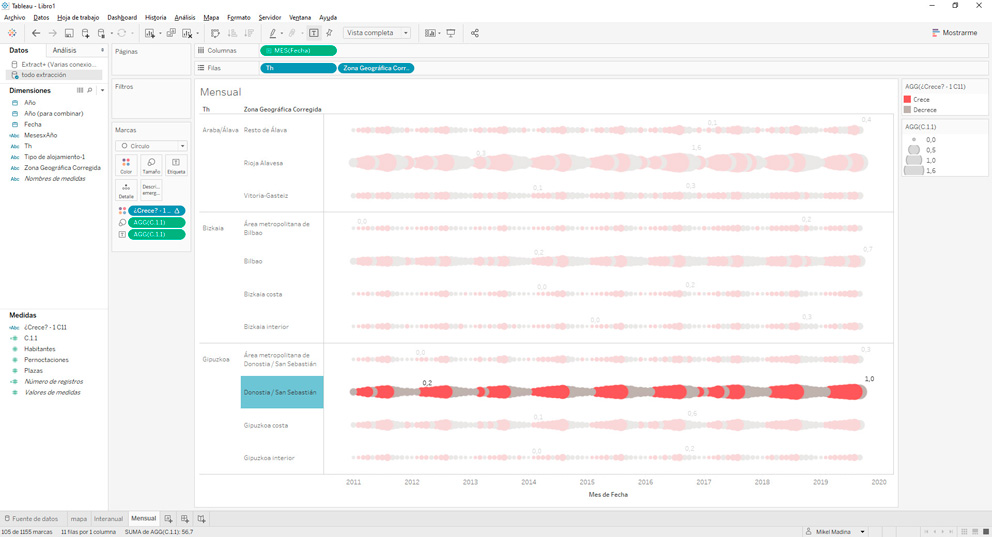Viewport: 992px width, 537px height.
Task: Click the save workbook icon
Action: 69,33
